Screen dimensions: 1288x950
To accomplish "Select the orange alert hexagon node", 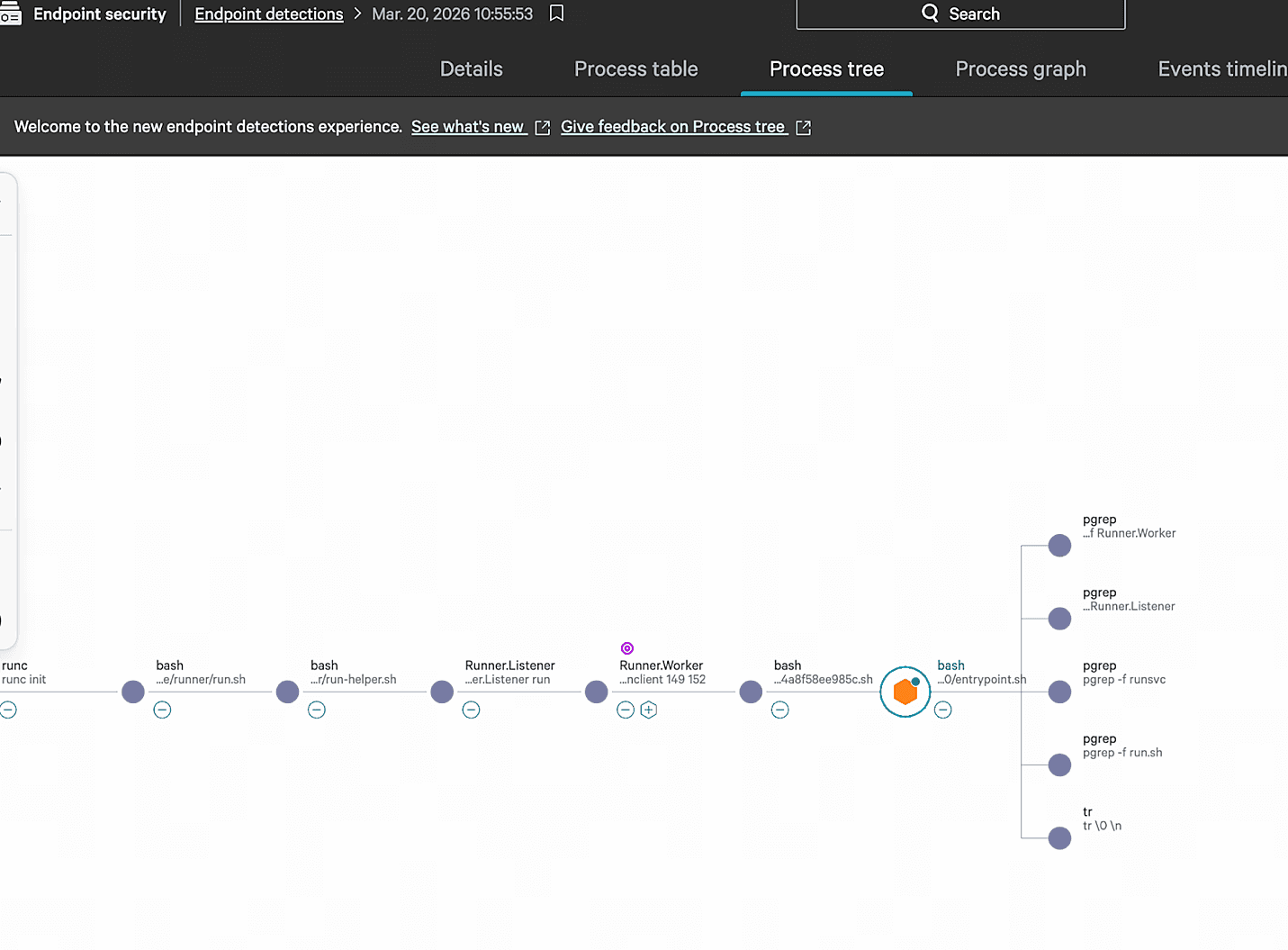I will [905, 692].
